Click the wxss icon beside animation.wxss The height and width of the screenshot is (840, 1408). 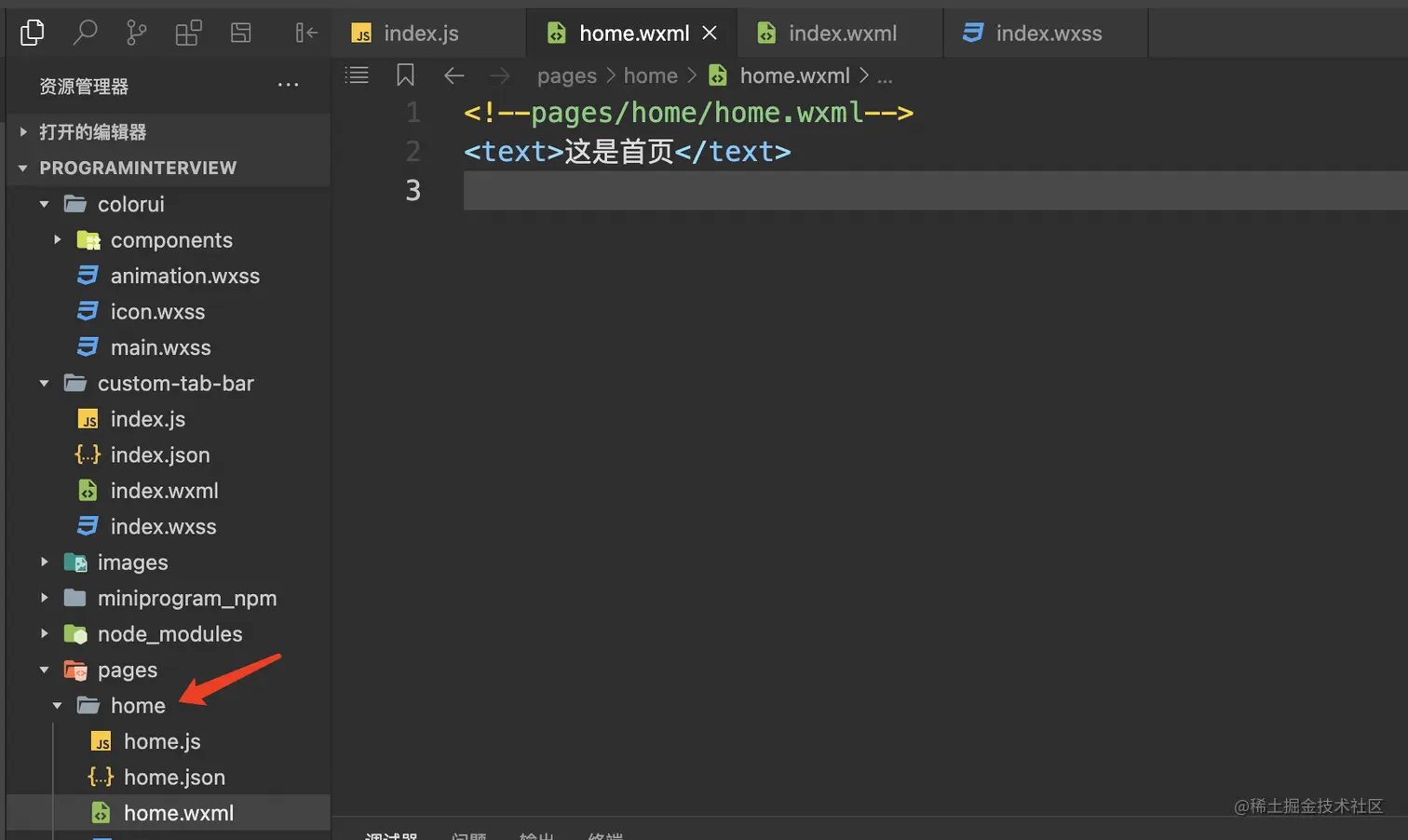coord(88,276)
